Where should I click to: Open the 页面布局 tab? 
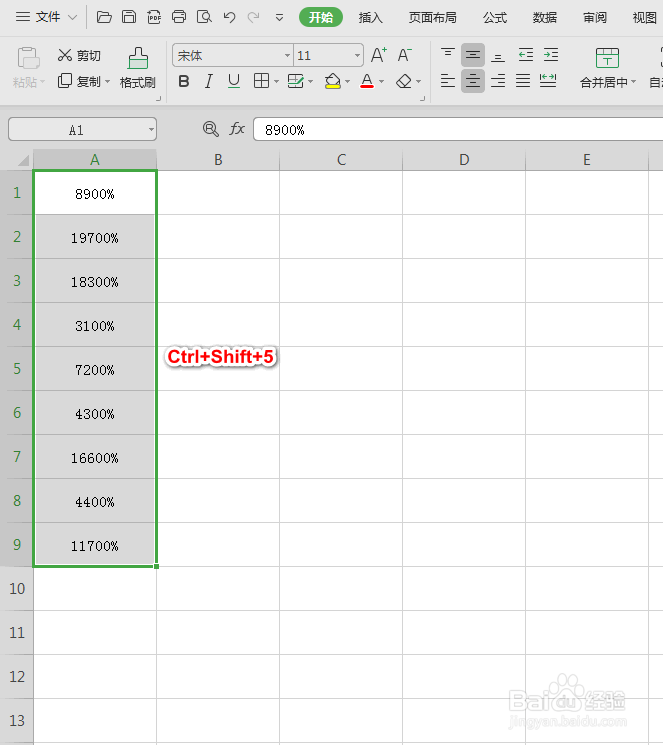pyautogui.click(x=432, y=18)
